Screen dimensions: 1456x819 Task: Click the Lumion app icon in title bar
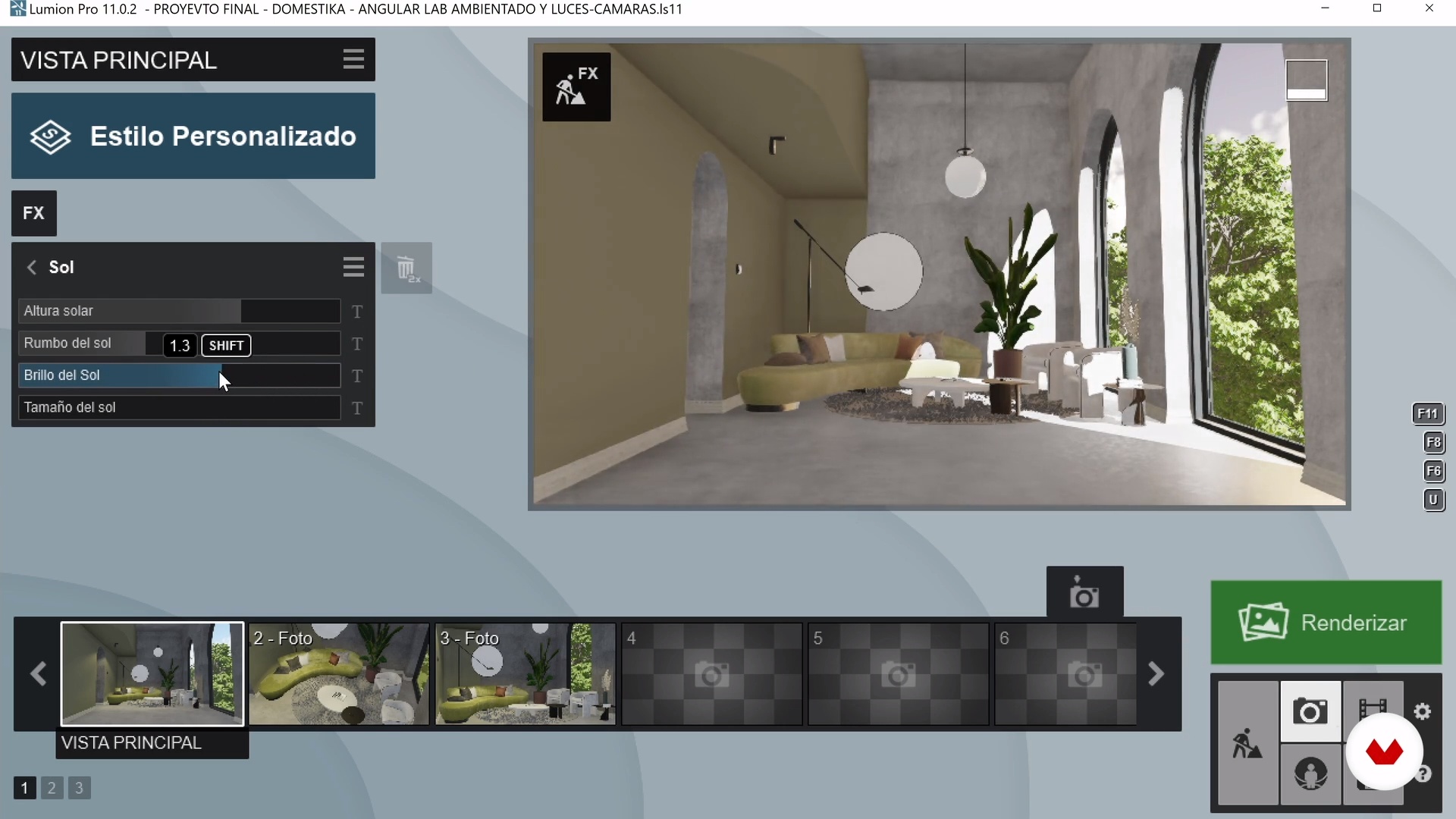pos(17,9)
